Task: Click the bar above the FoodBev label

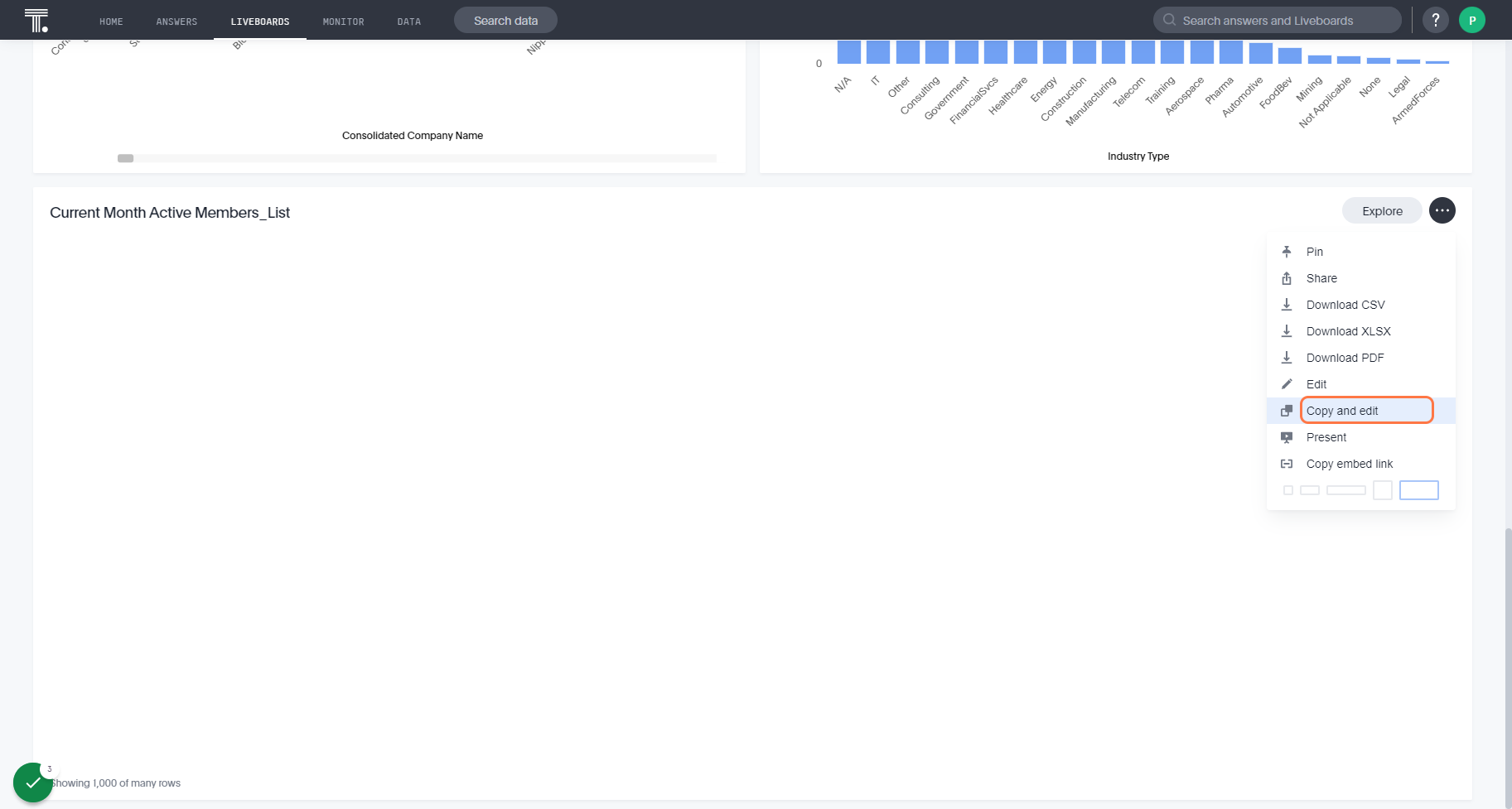Action: pyautogui.click(x=1290, y=55)
